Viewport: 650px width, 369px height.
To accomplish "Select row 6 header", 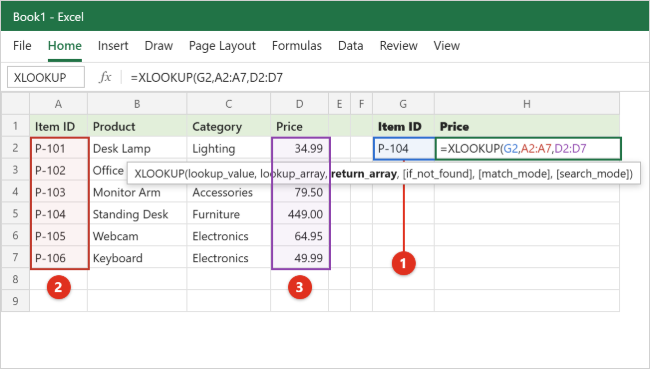I will tap(15, 235).
